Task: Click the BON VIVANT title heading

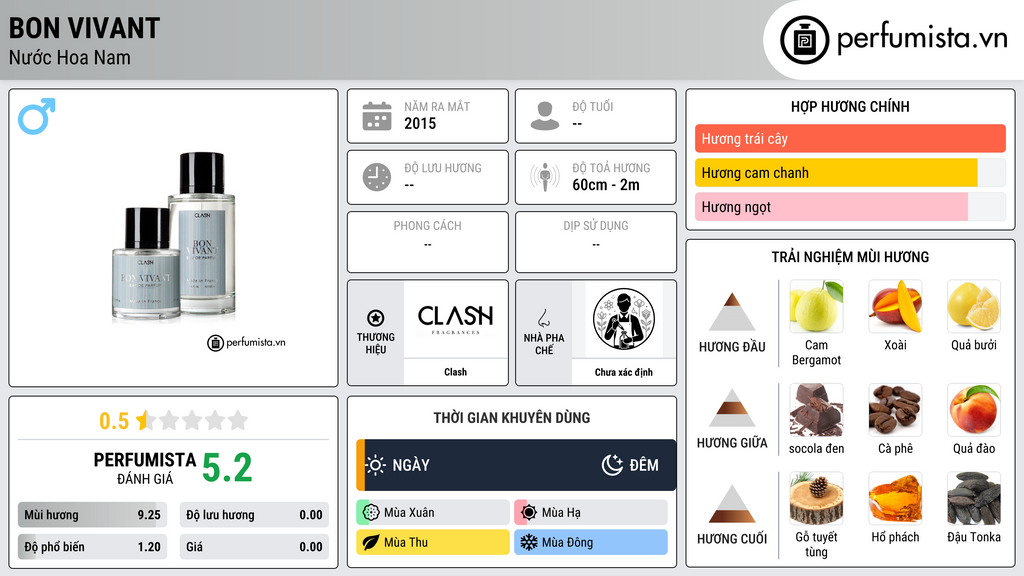Action: click(84, 28)
